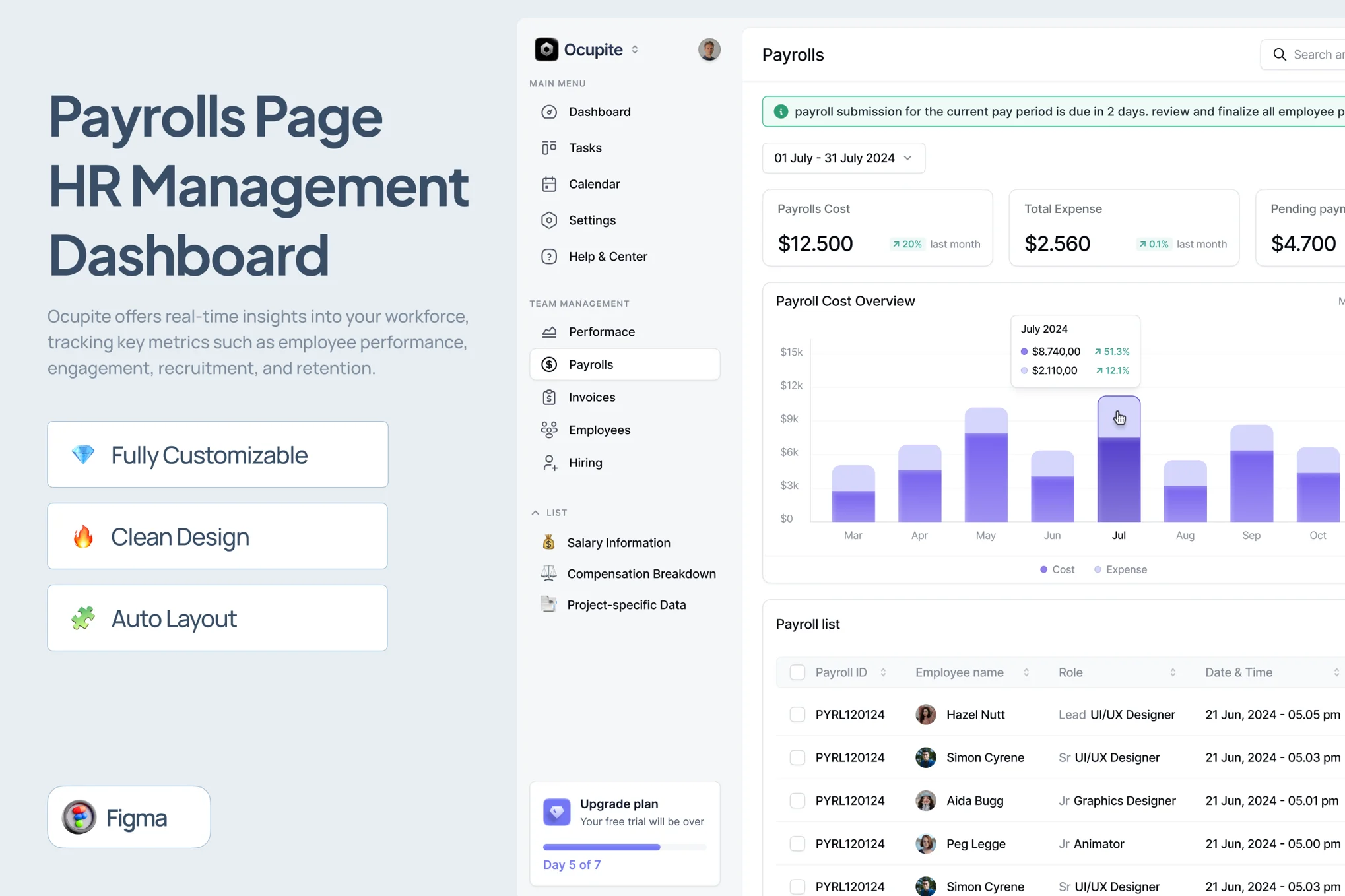Click the Employees people icon
The image size is (1345, 896).
[549, 430]
